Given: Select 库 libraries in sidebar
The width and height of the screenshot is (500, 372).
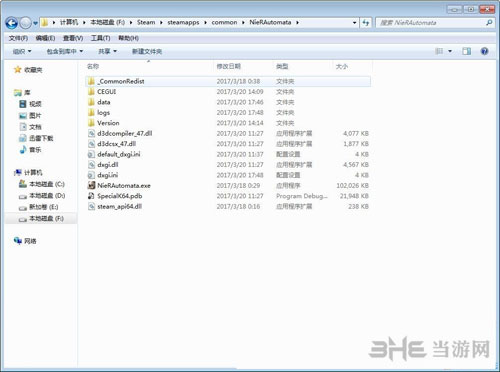Looking at the screenshot, I should (x=22, y=92).
